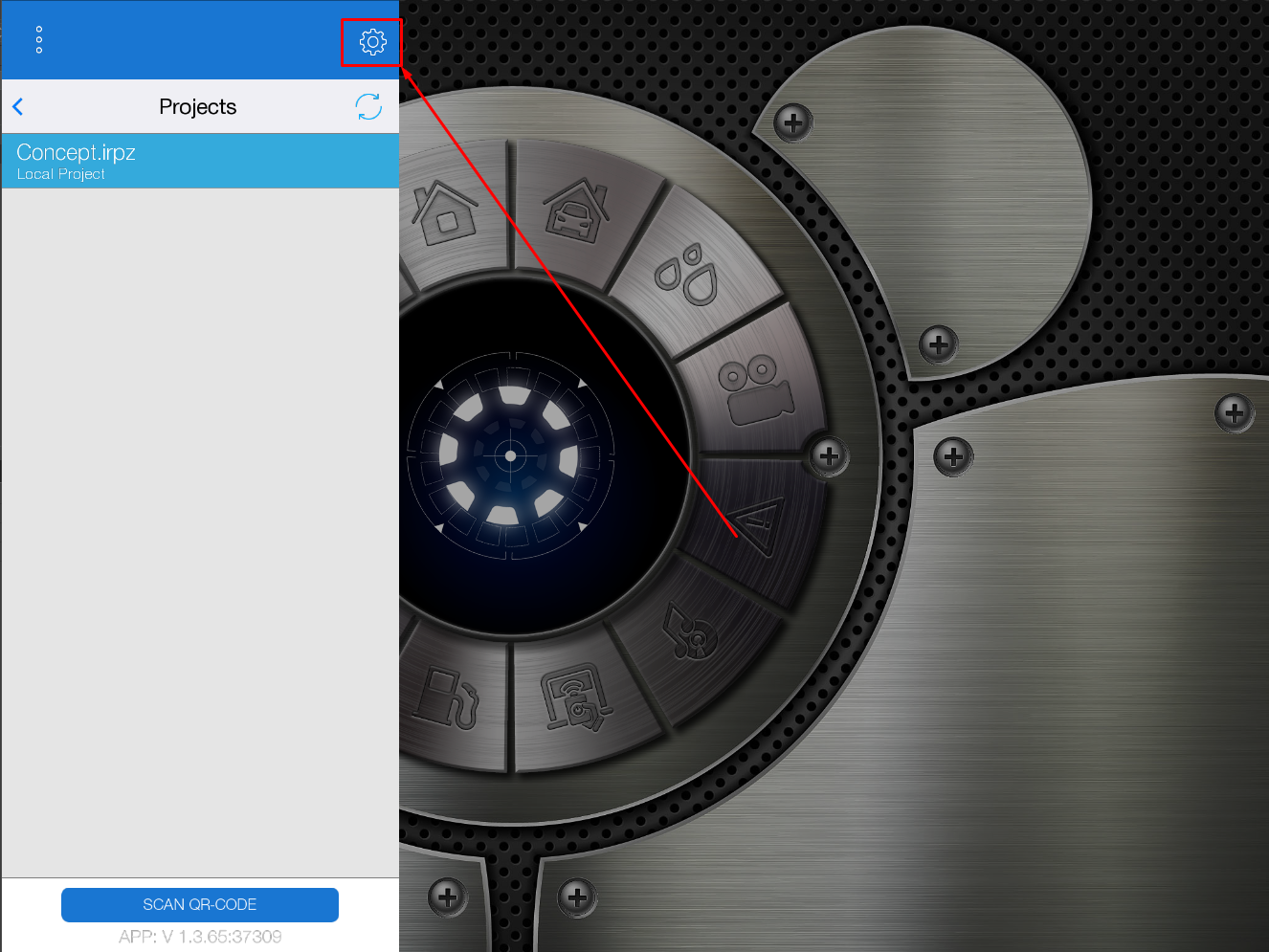Select the remote gate control icon
Image resolution: width=1269 pixels, height=952 pixels.
click(575, 700)
